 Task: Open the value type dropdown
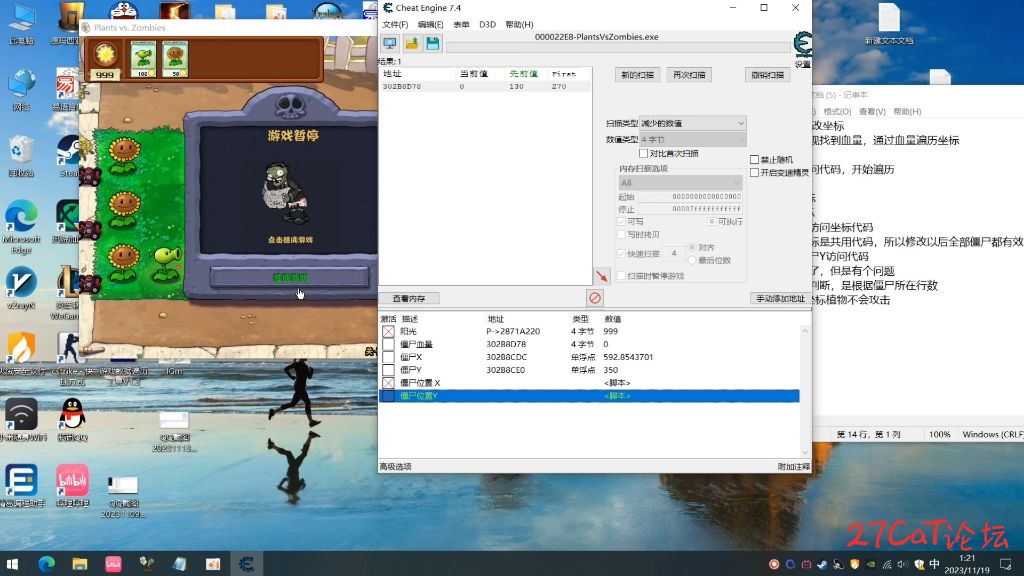692,139
